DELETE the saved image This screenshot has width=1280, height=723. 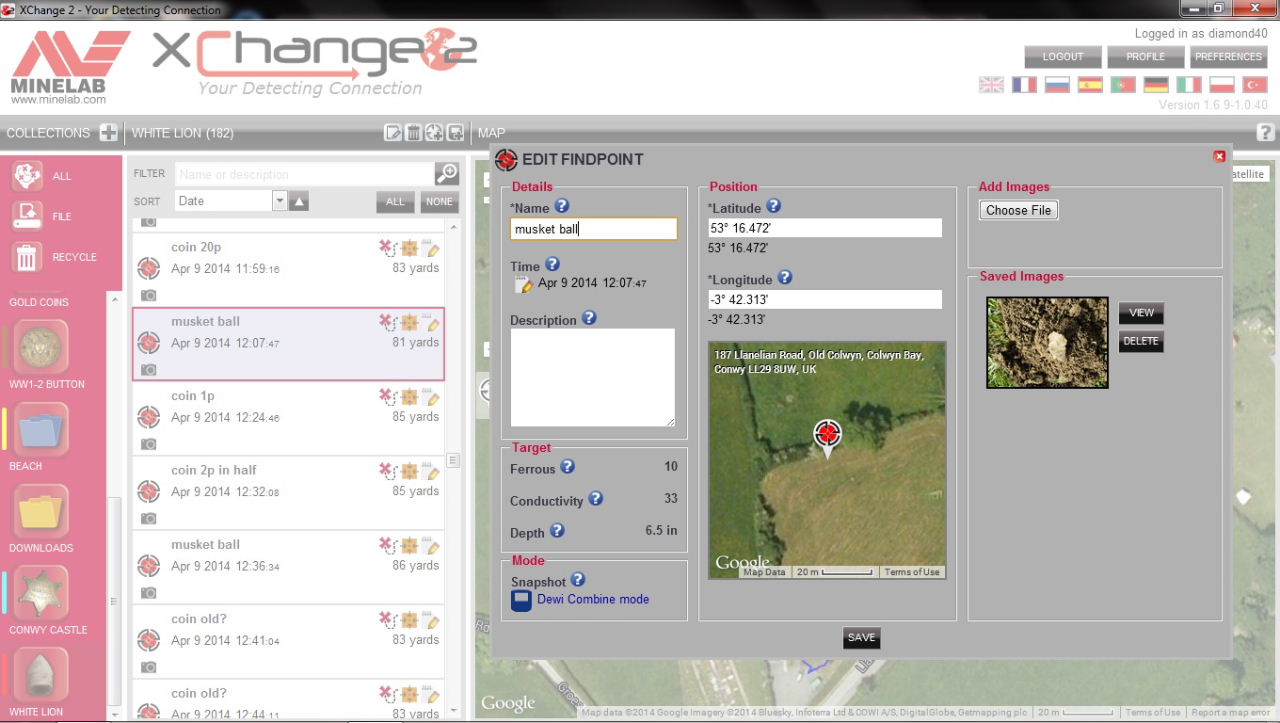tap(1141, 341)
